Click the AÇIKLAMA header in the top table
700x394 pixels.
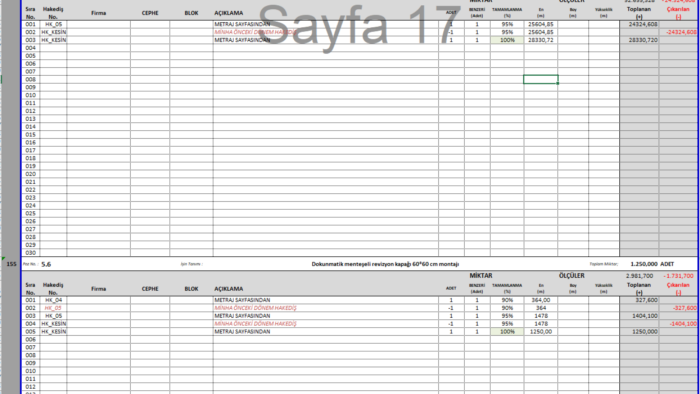[x=229, y=13]
